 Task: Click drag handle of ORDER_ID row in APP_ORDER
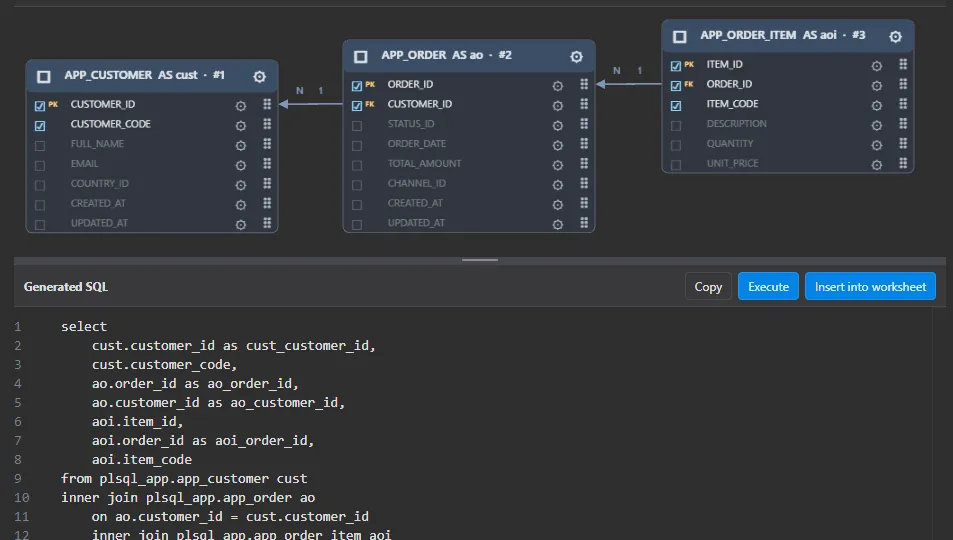[584, 84]
